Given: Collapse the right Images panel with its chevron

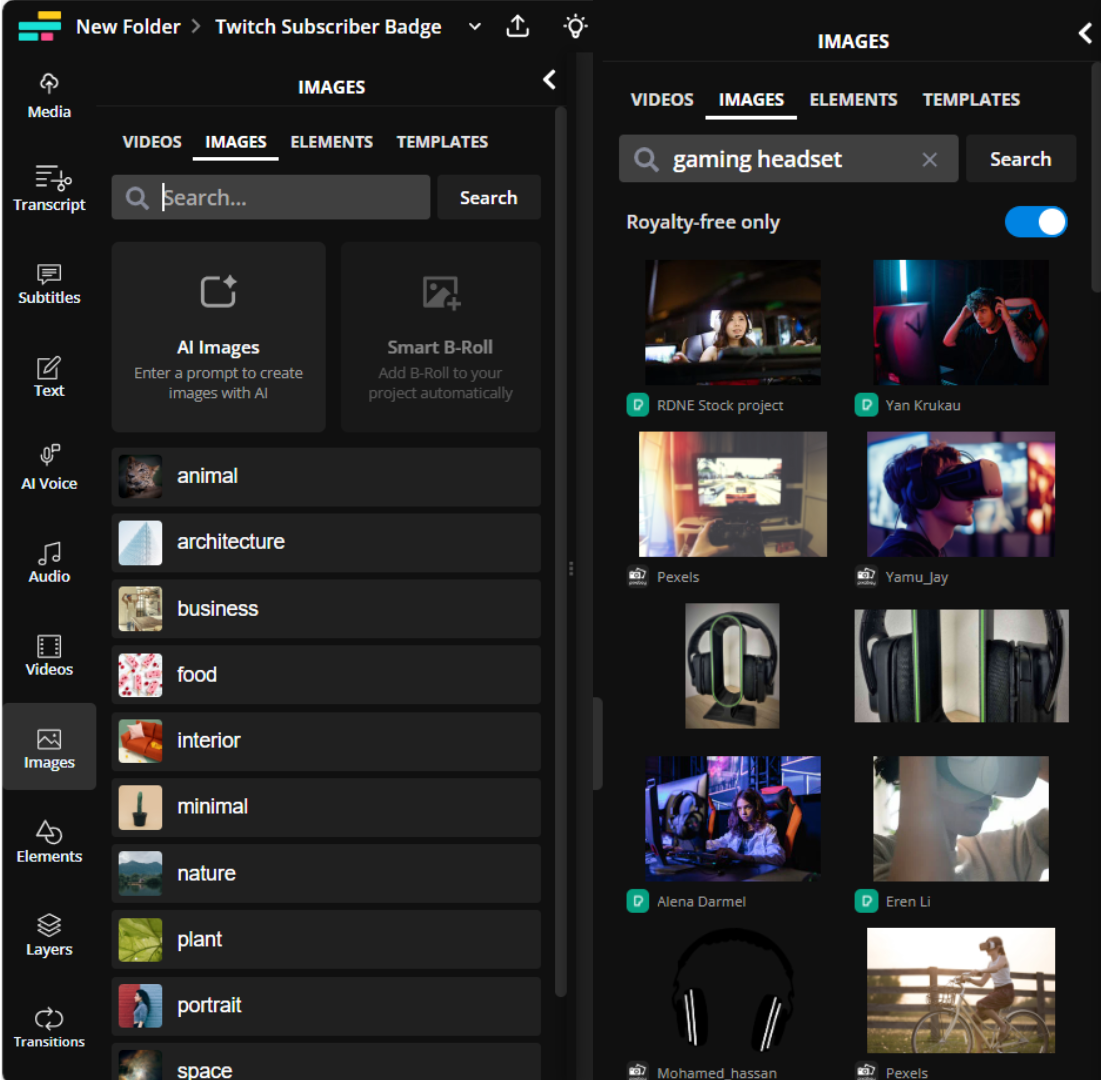Looking at the screenshot, I should tap(1085, 33).
